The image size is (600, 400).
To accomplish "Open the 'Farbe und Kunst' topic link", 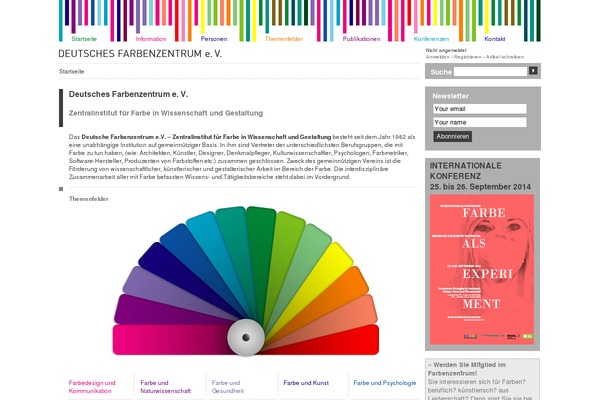I will tap(306, 383).
